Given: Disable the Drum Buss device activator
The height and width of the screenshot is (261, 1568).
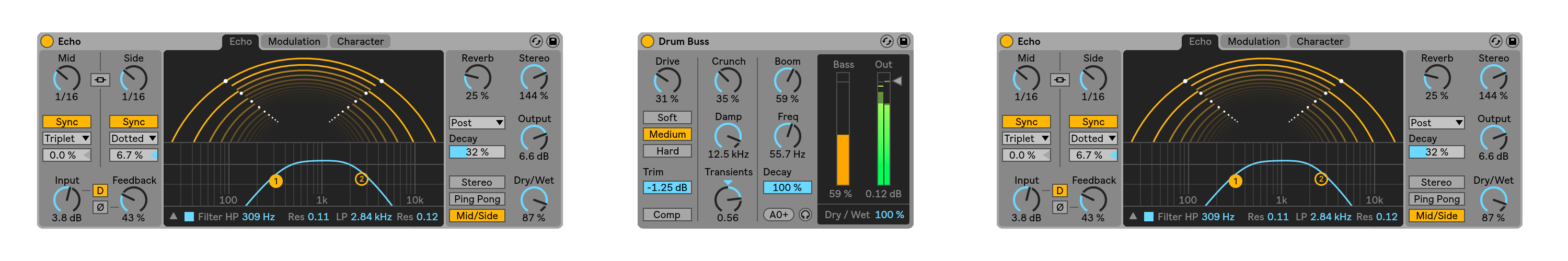Looking at the screenshot, I should 648,41.
